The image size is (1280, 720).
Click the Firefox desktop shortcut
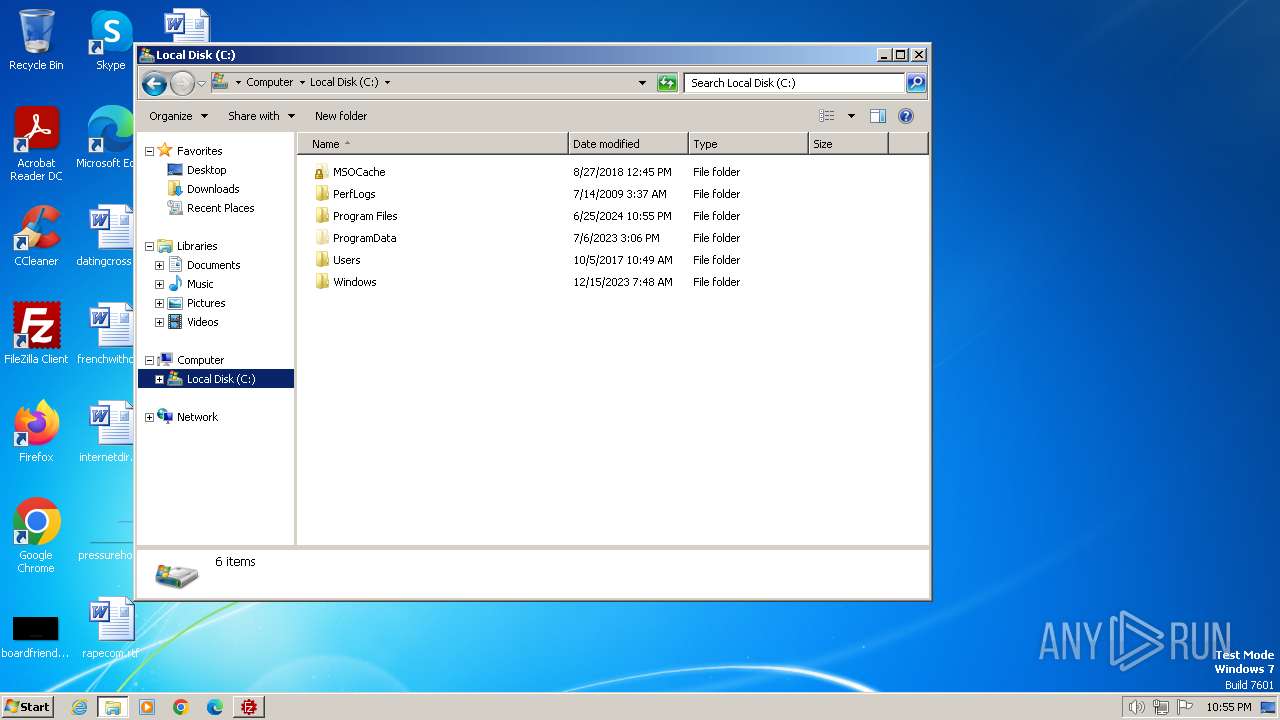(x=36, y=432)
